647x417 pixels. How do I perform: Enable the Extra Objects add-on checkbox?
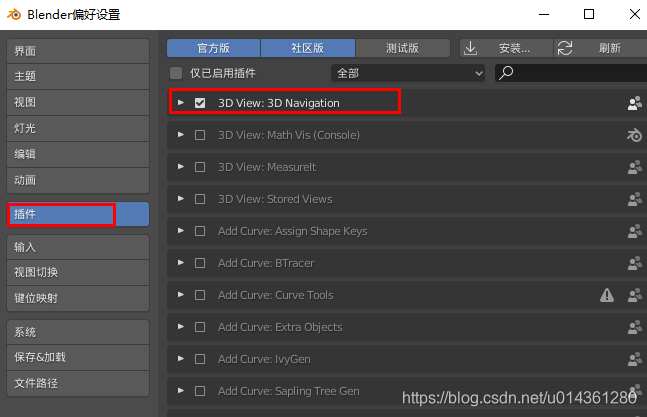pyautogui.click(x=200, y=327)
